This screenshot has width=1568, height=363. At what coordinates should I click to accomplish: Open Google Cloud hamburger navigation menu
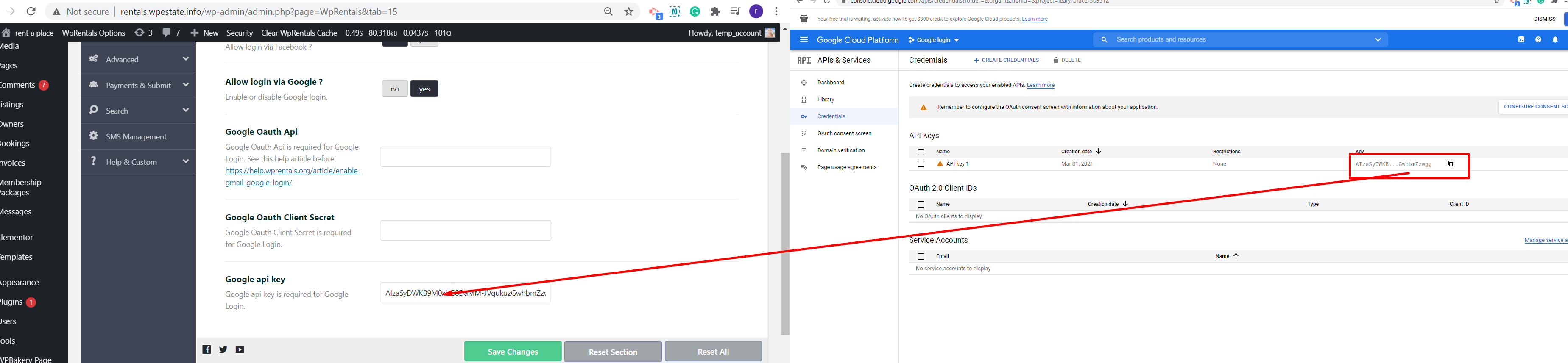pos(804,39)
